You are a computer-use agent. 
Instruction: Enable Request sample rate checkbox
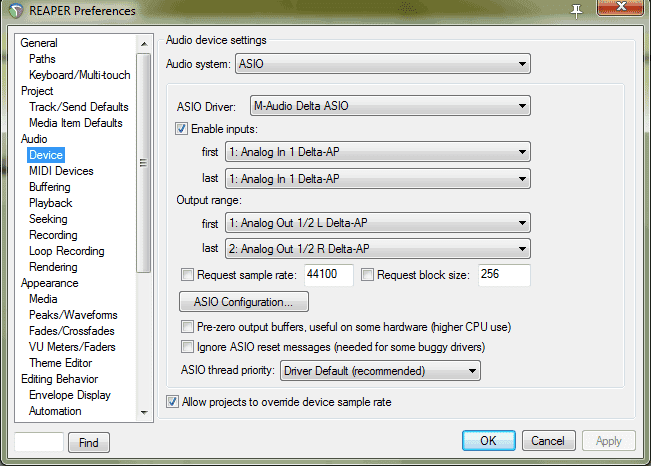187,275
